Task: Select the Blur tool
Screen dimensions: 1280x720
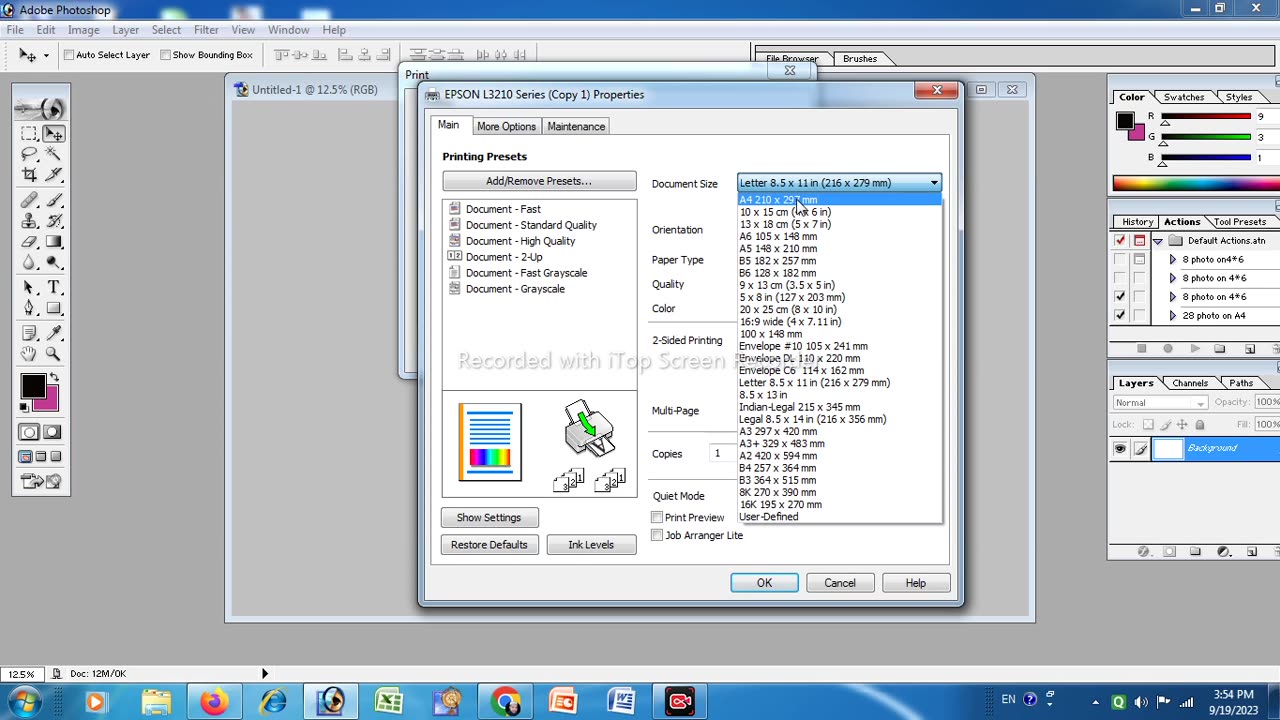Action: coord(29,264)
